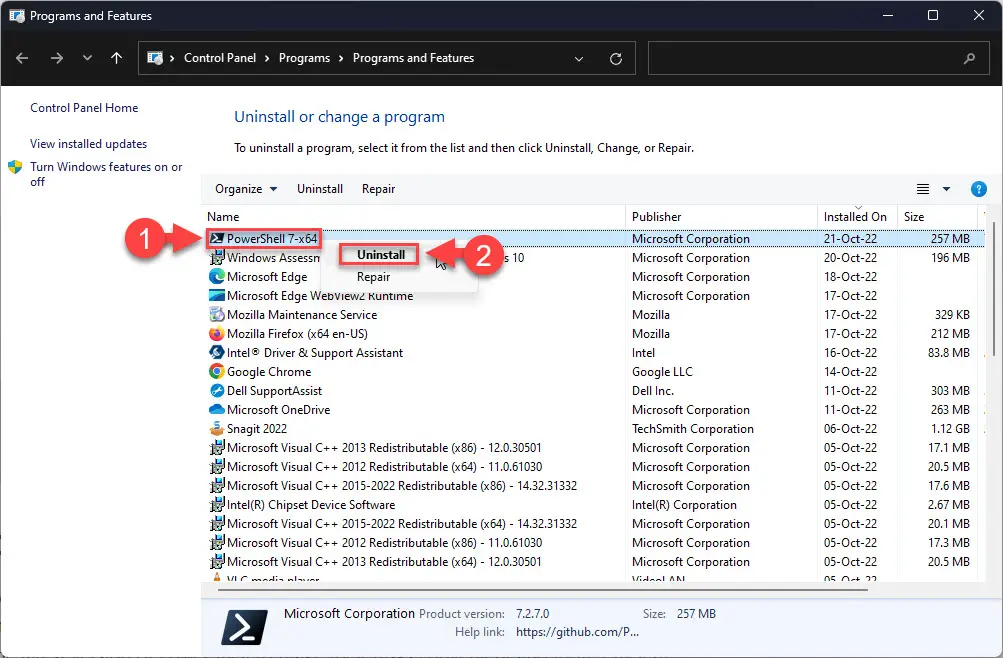Click Repair in the toolbar
Screen dimensions: 1003x658
tap(378, 189)
